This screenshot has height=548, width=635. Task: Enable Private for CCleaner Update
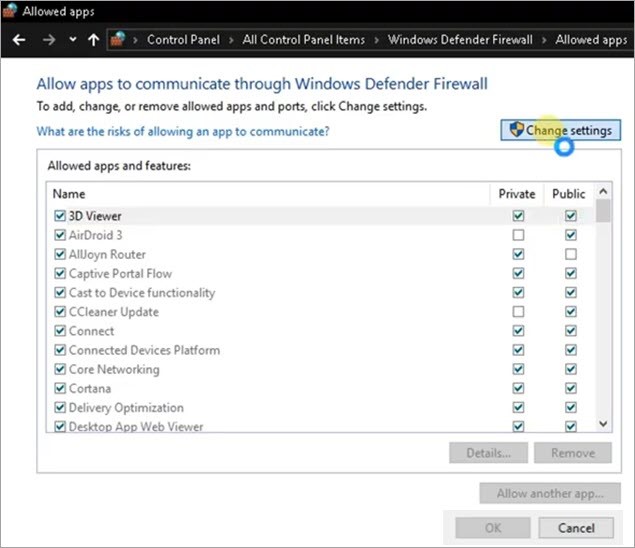pos(518,311)
